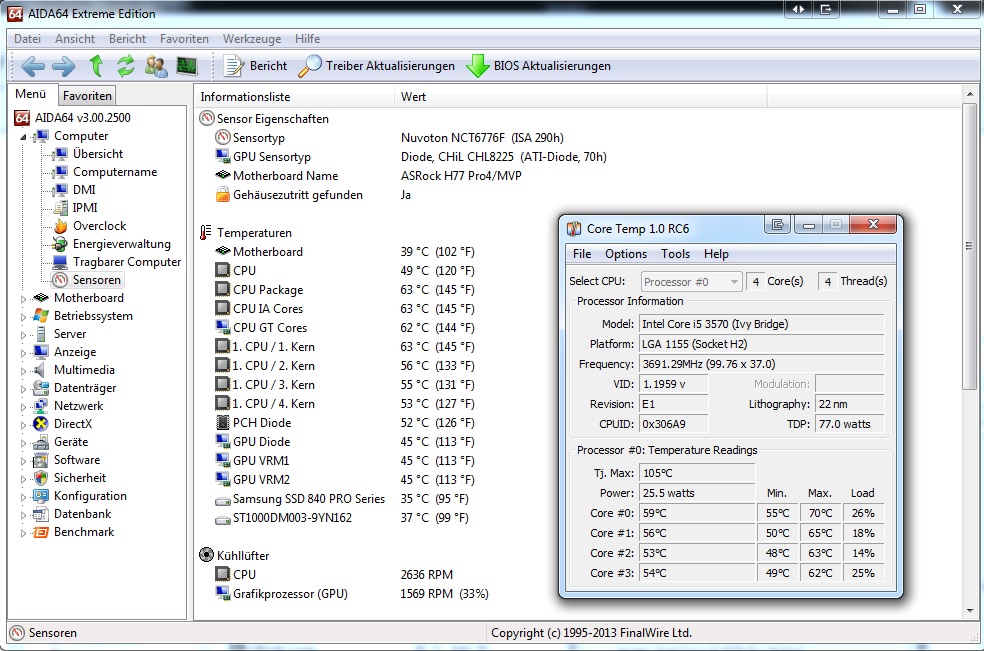Image resolution: width=984 pixels, height=651 pixels.
Task: Go back with the blue left arrow
Action: click(x=33, y=66)
